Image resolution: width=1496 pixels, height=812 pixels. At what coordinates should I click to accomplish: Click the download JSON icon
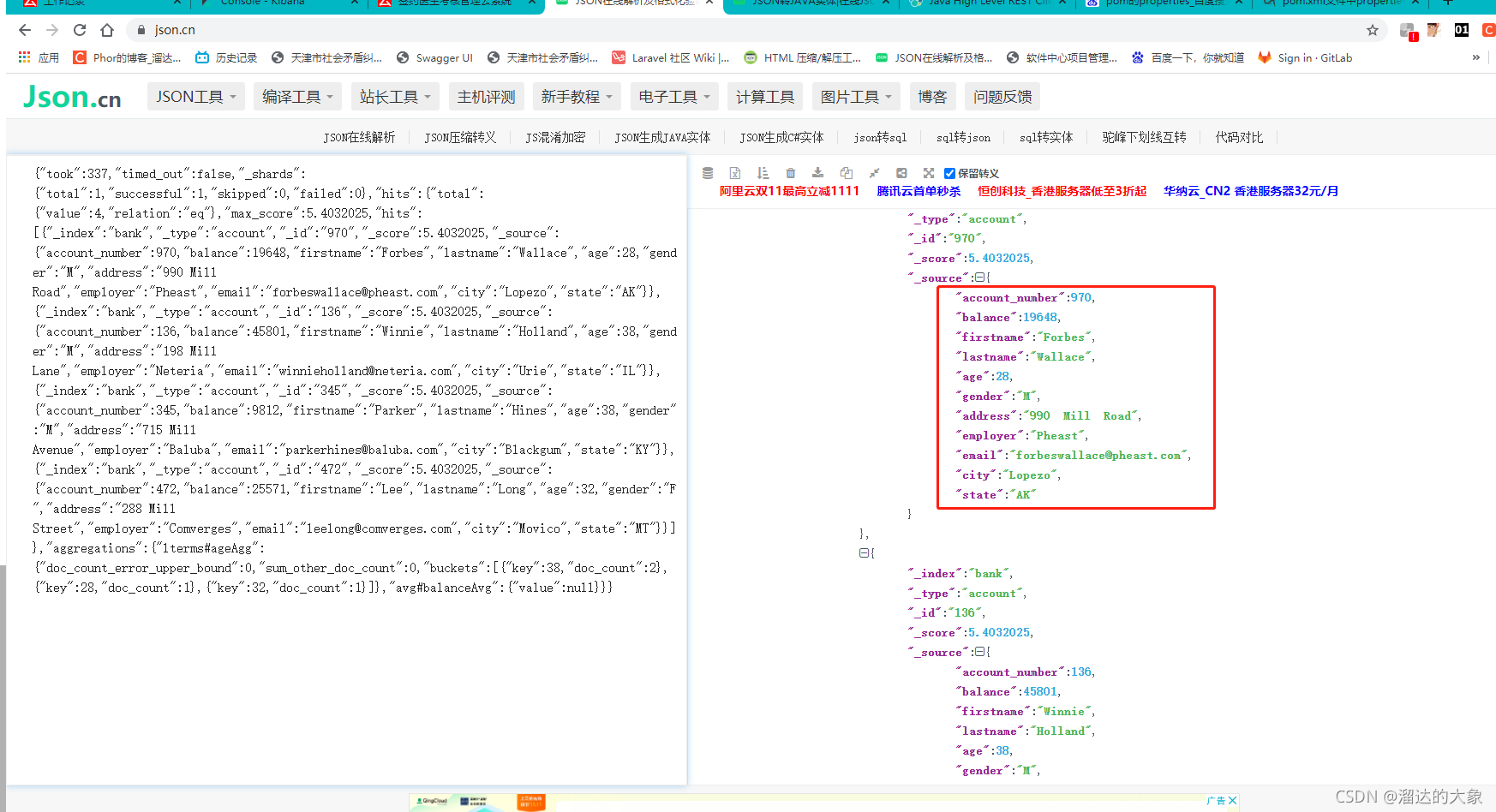point(818,173)
